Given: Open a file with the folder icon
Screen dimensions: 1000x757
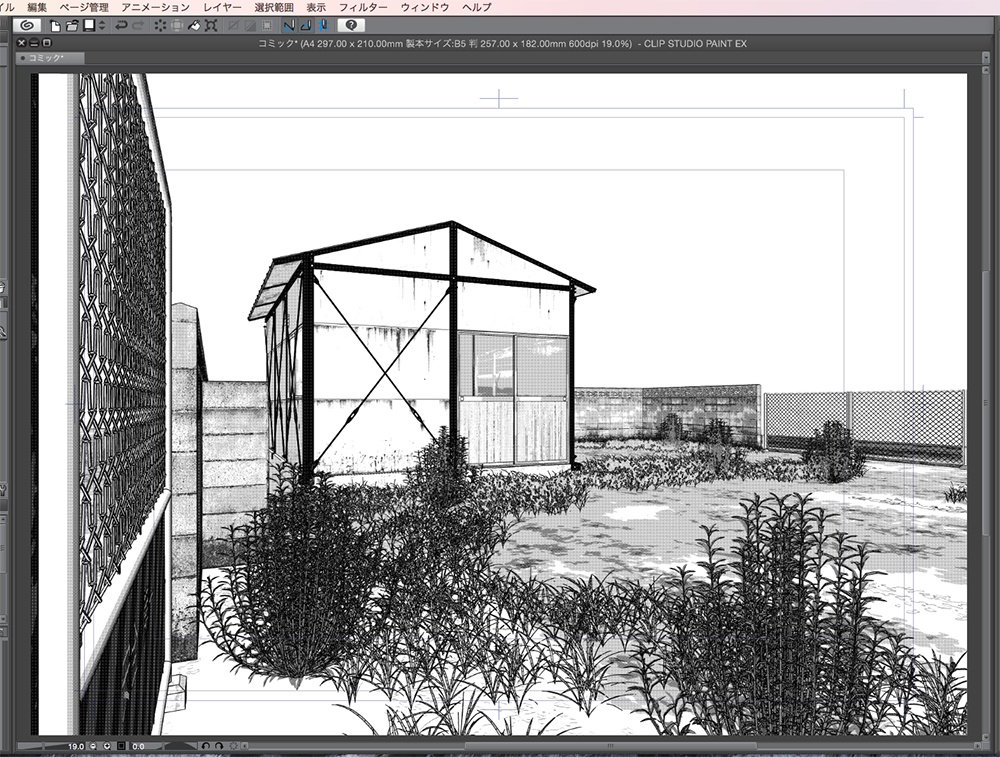Looking at the screenshot, I should pyautogui.click(x=71, y=26).
